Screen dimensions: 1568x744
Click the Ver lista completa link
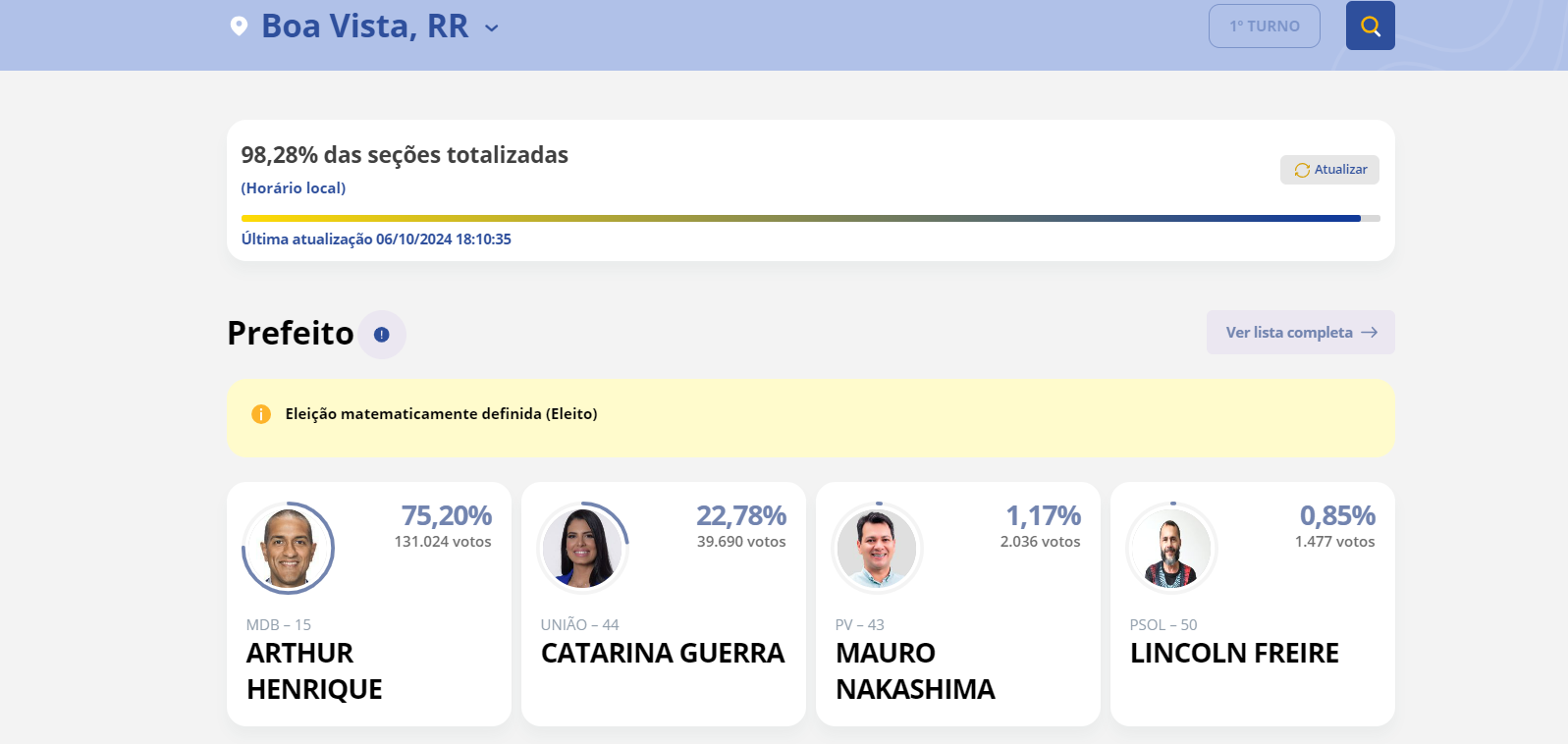1301,333
